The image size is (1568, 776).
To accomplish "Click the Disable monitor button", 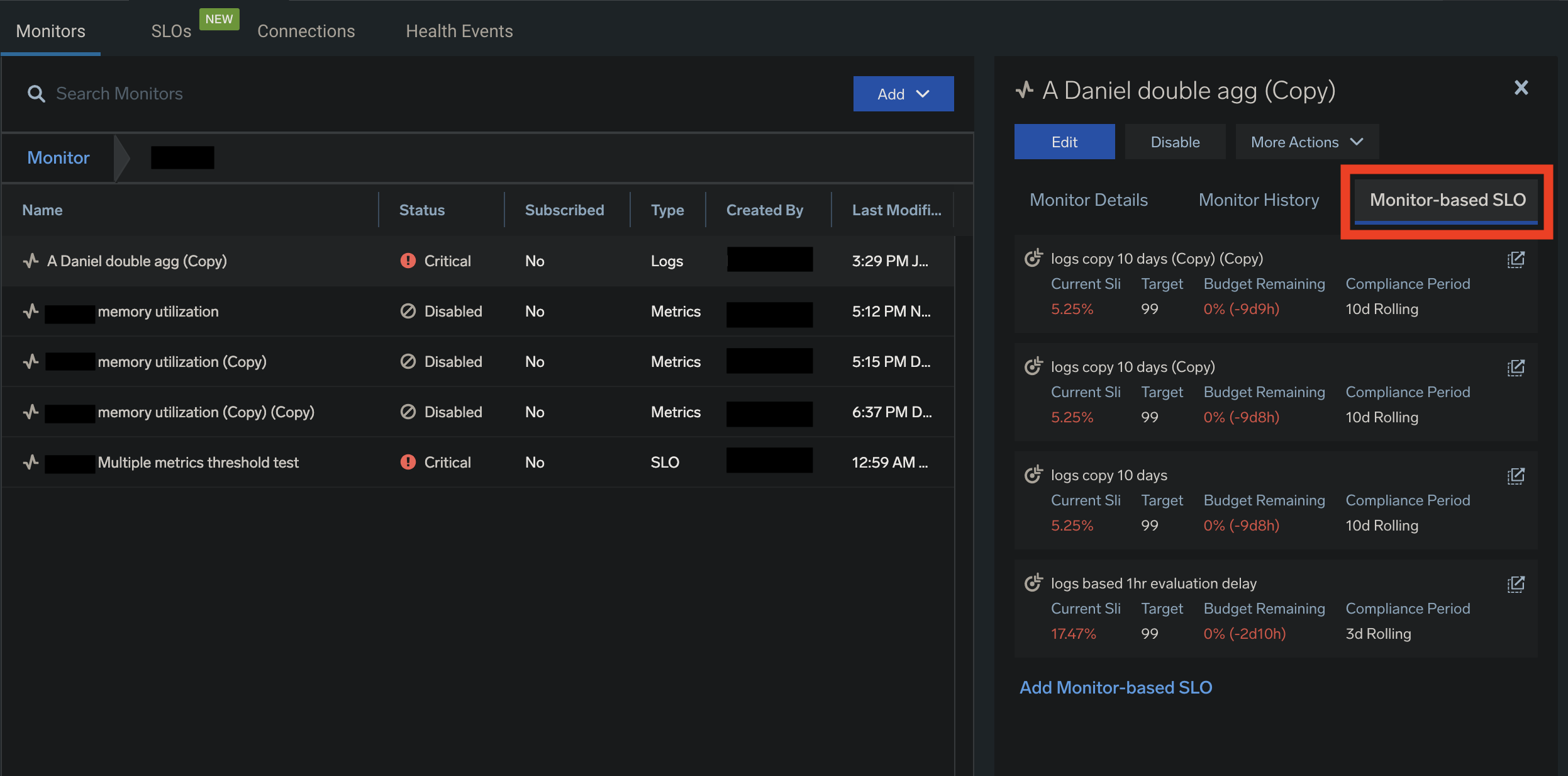I will pos(1174,142).
